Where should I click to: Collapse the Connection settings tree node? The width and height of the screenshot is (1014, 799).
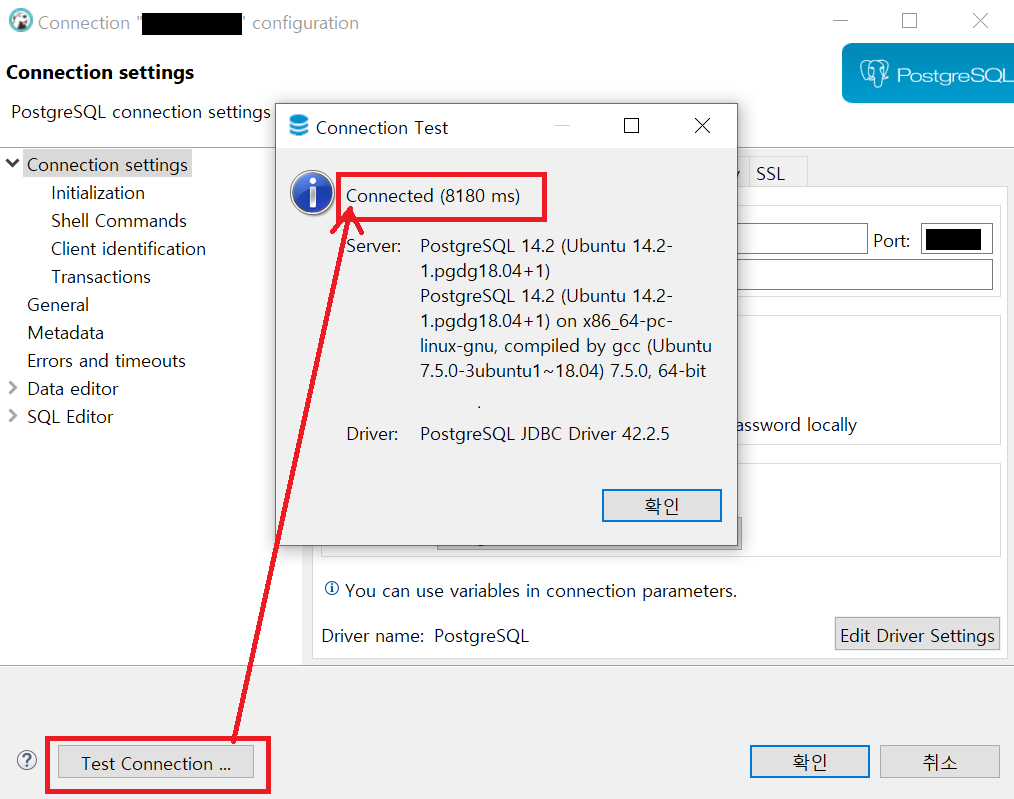(x=12, y=163)
